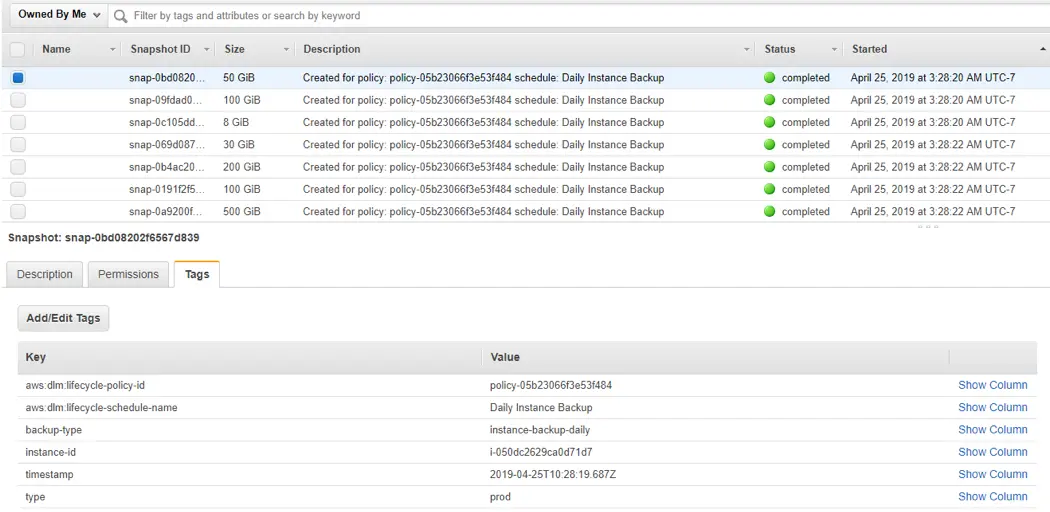Click the green completed status icon for the 8 GiB snapshot
Image resolution: width=1050 pixels, height=512 pixels.
pos(769,122)
